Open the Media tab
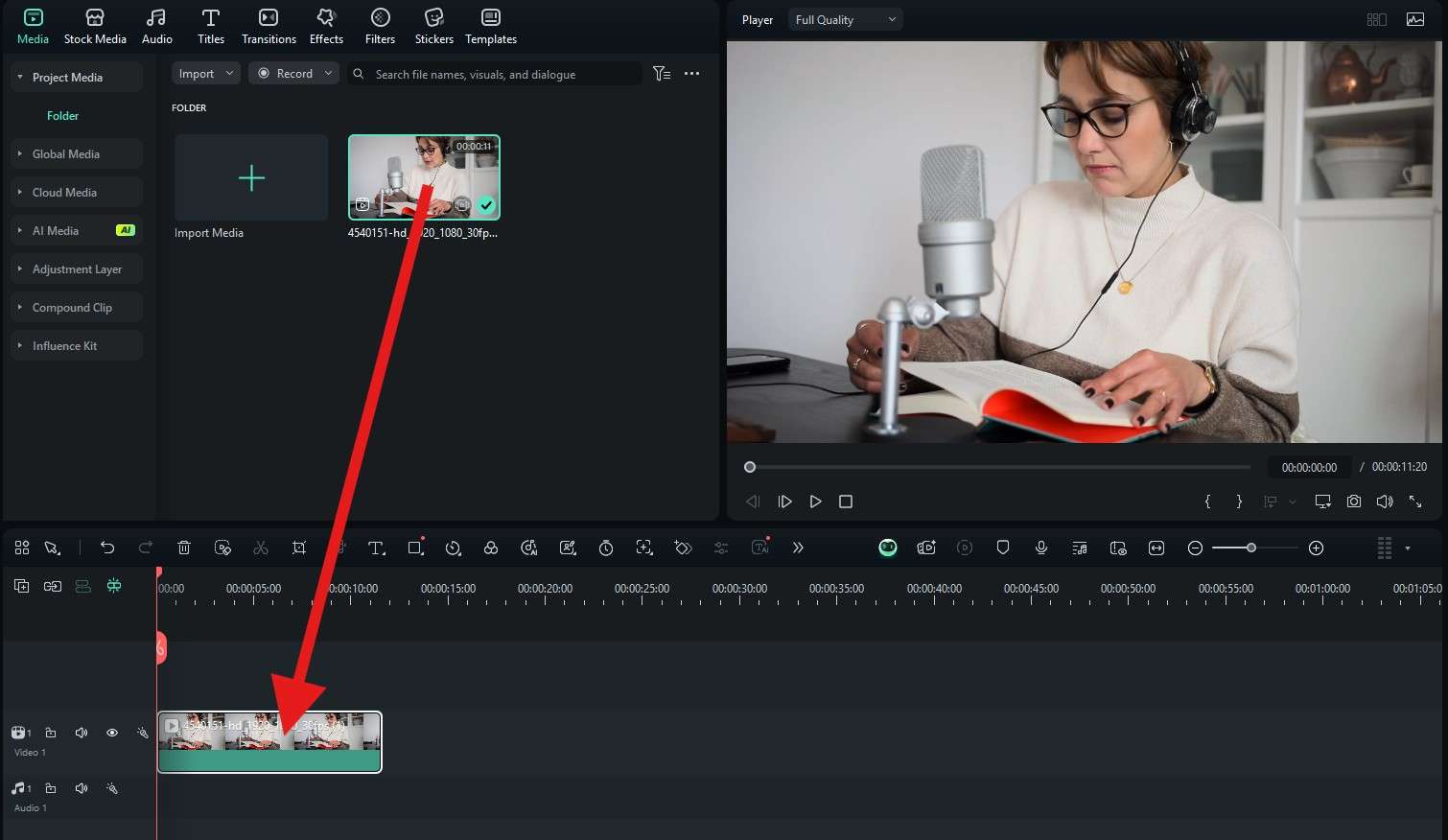 (33, 27)
